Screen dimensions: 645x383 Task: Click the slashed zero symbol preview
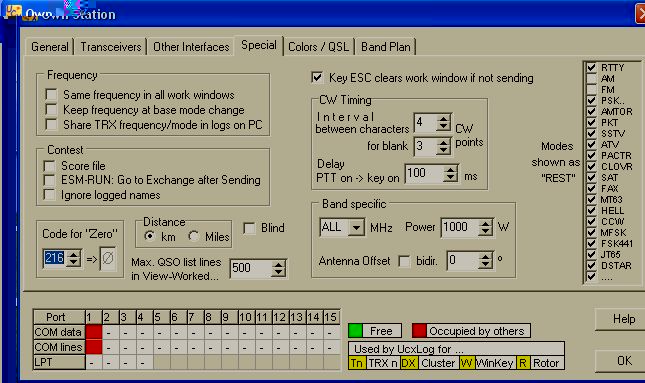[108, 258]
